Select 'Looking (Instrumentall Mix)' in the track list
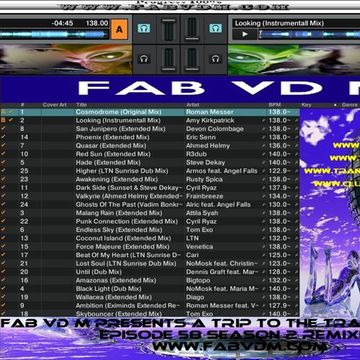 pyautogui.click(x=118, y=120)
